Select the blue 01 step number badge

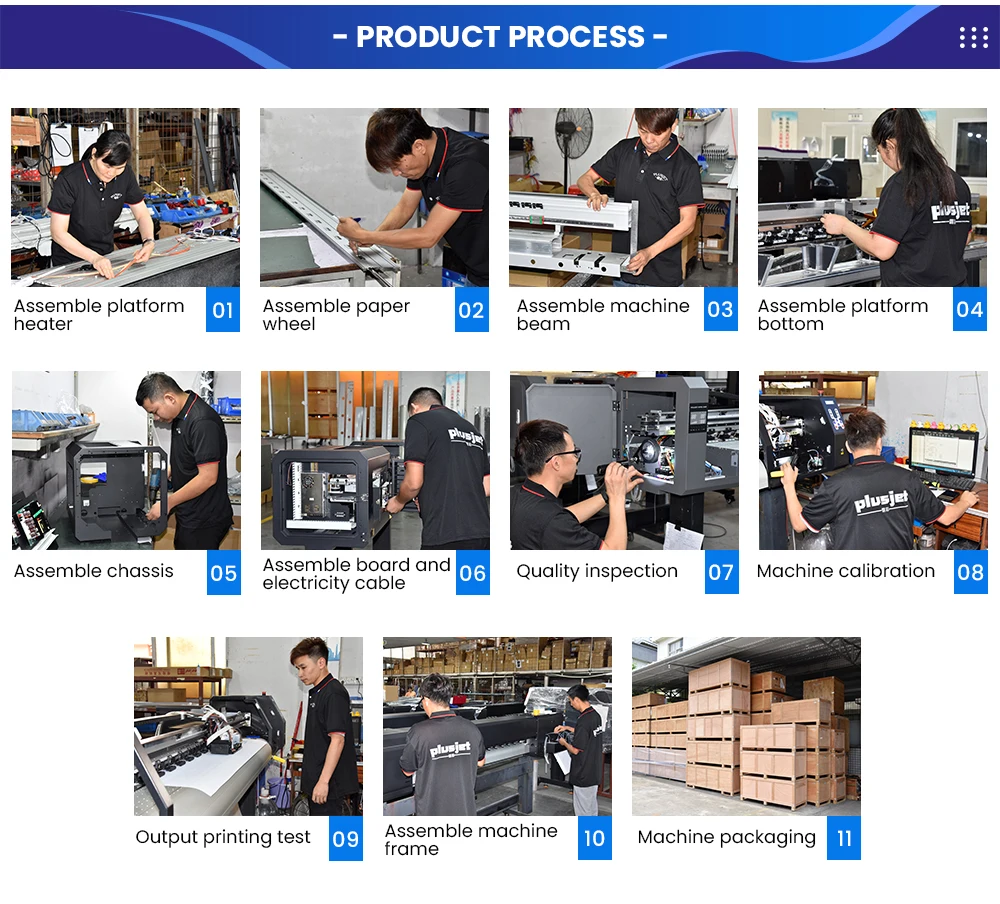point(223,309)
